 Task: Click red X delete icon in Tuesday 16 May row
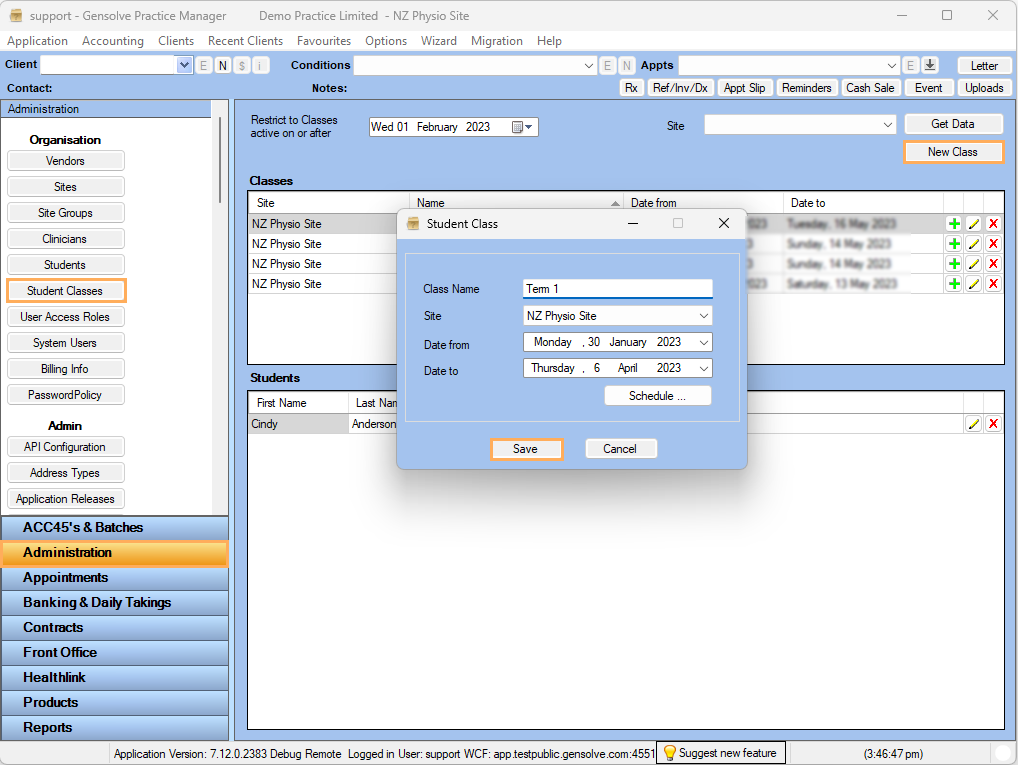(x=993, y=224)
